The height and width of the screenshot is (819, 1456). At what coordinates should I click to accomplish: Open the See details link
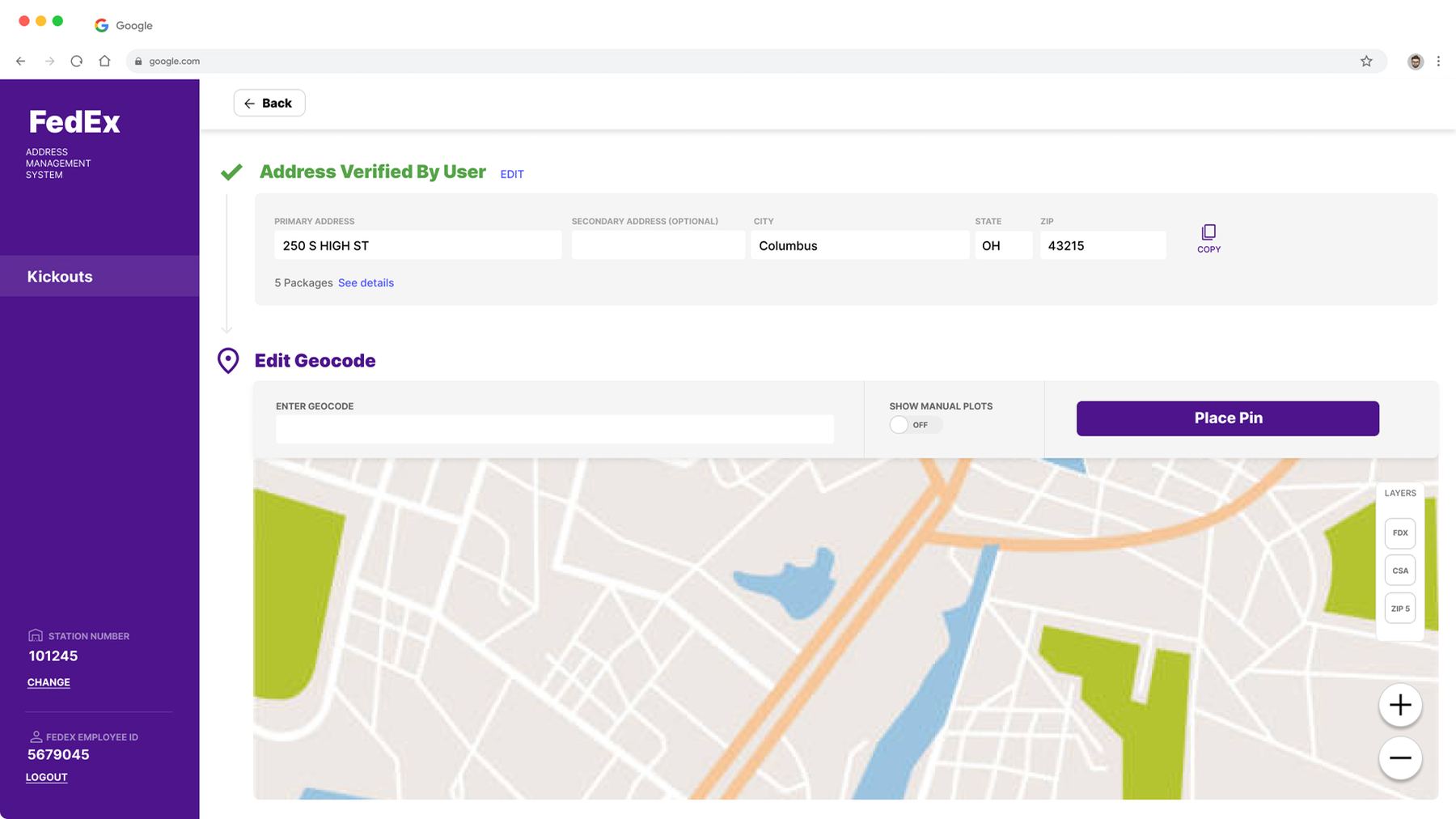coord(366,282)
